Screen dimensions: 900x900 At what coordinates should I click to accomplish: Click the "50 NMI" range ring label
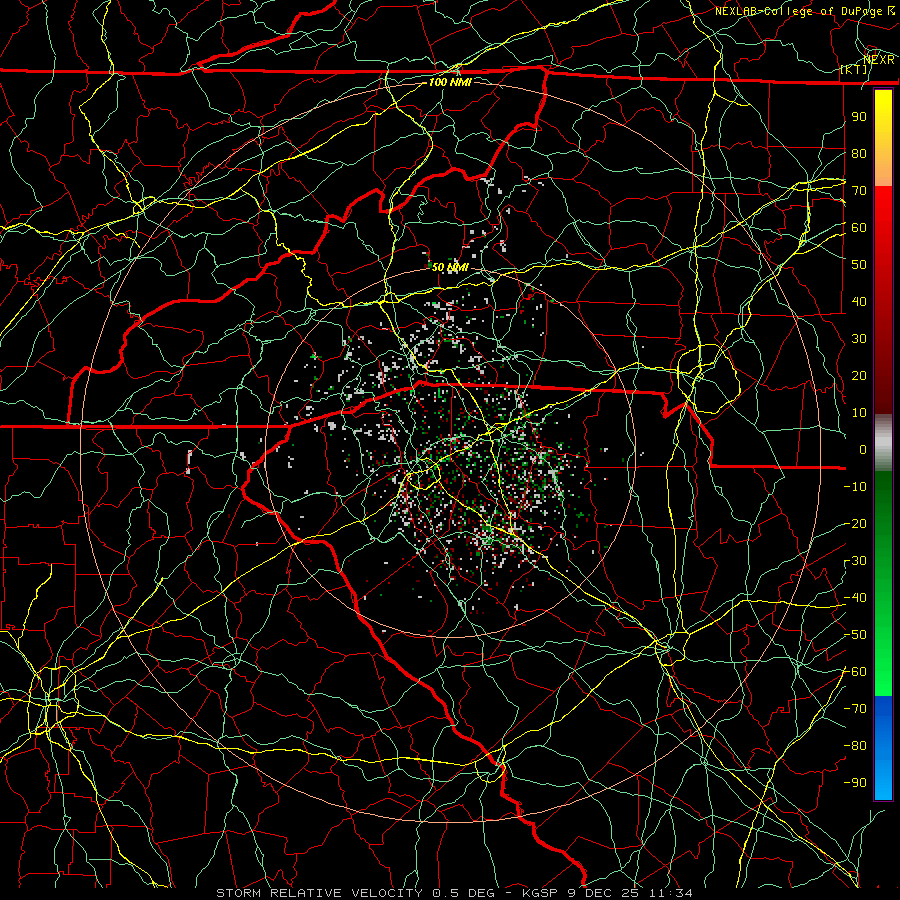pyautogui.click(x=450, y=267)
